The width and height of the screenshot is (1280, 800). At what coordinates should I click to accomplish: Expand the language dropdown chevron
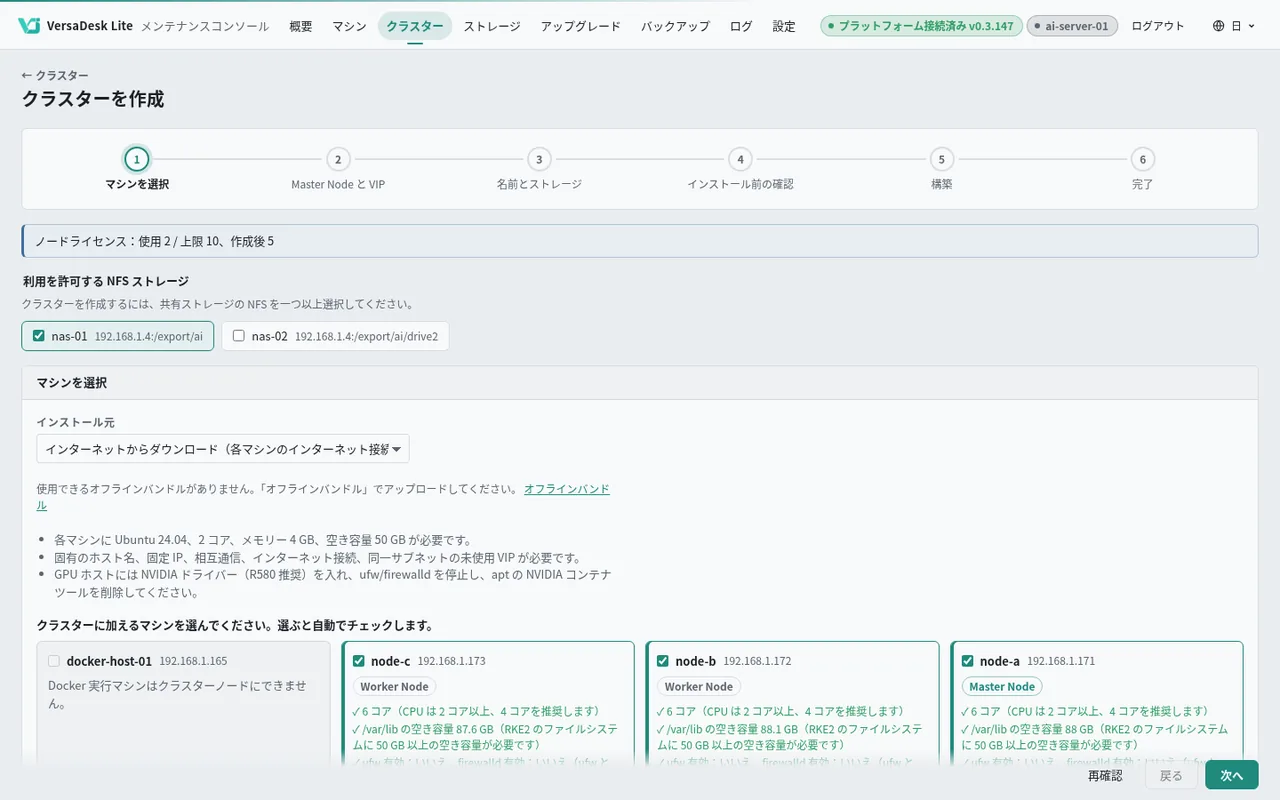click(1251, 26)
